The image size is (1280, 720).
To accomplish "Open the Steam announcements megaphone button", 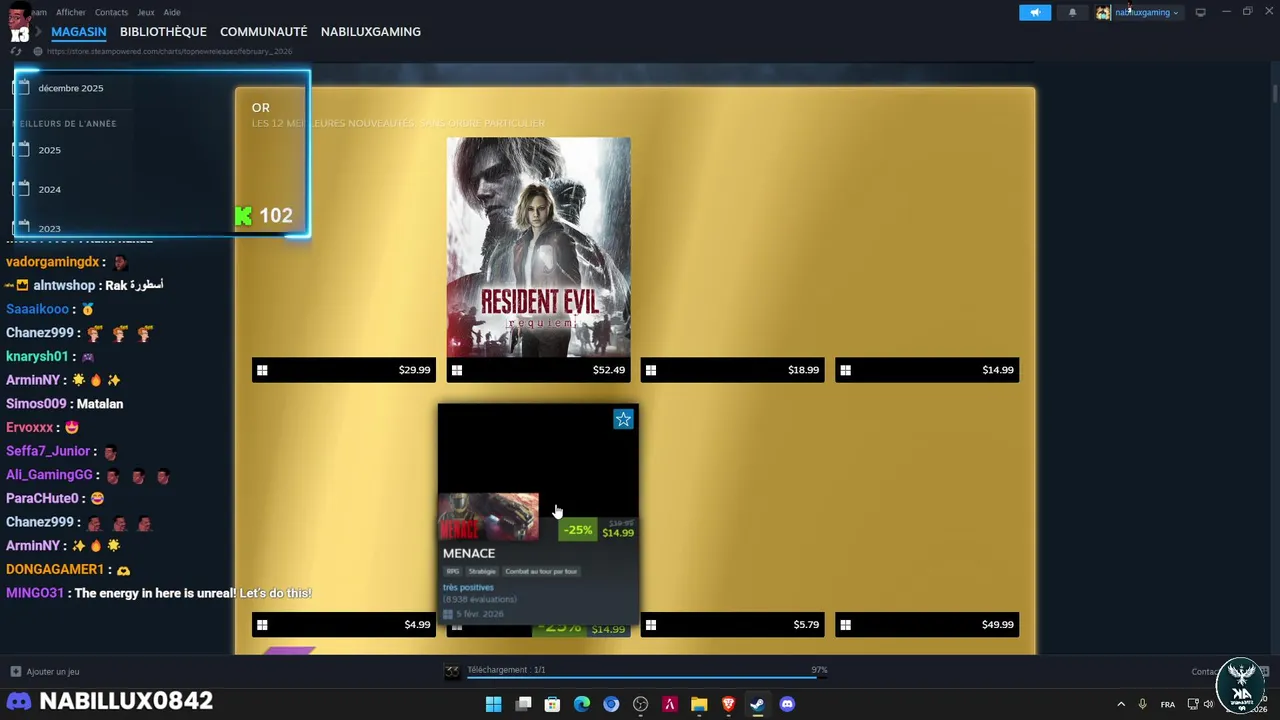I will (x=1035, y=12).
